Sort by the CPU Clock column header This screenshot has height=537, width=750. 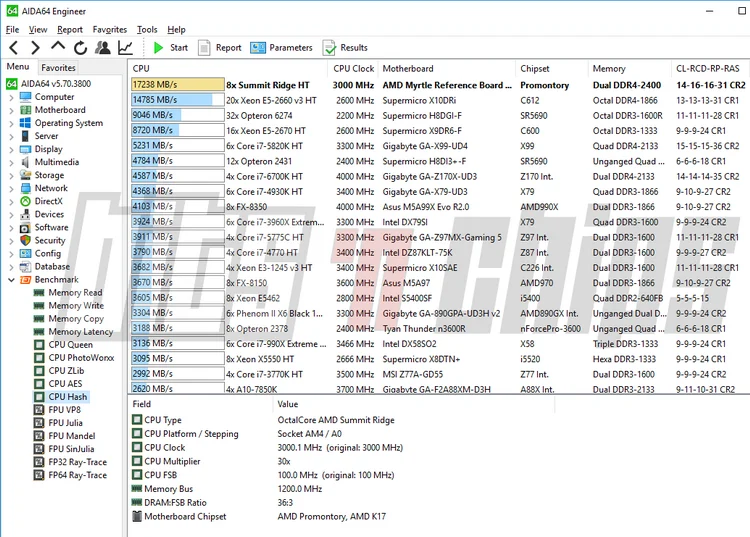[353, 68]
